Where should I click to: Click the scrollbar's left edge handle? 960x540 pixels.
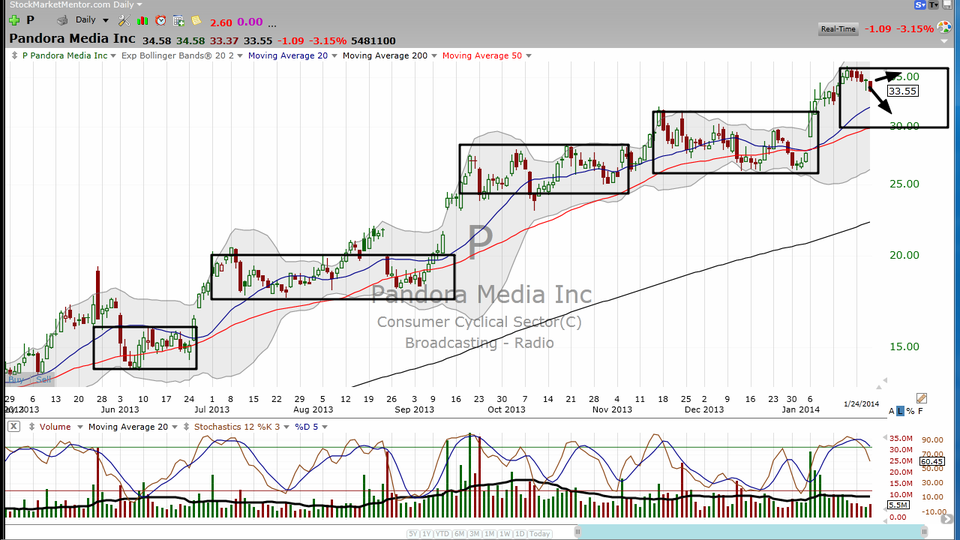(577, 531)
